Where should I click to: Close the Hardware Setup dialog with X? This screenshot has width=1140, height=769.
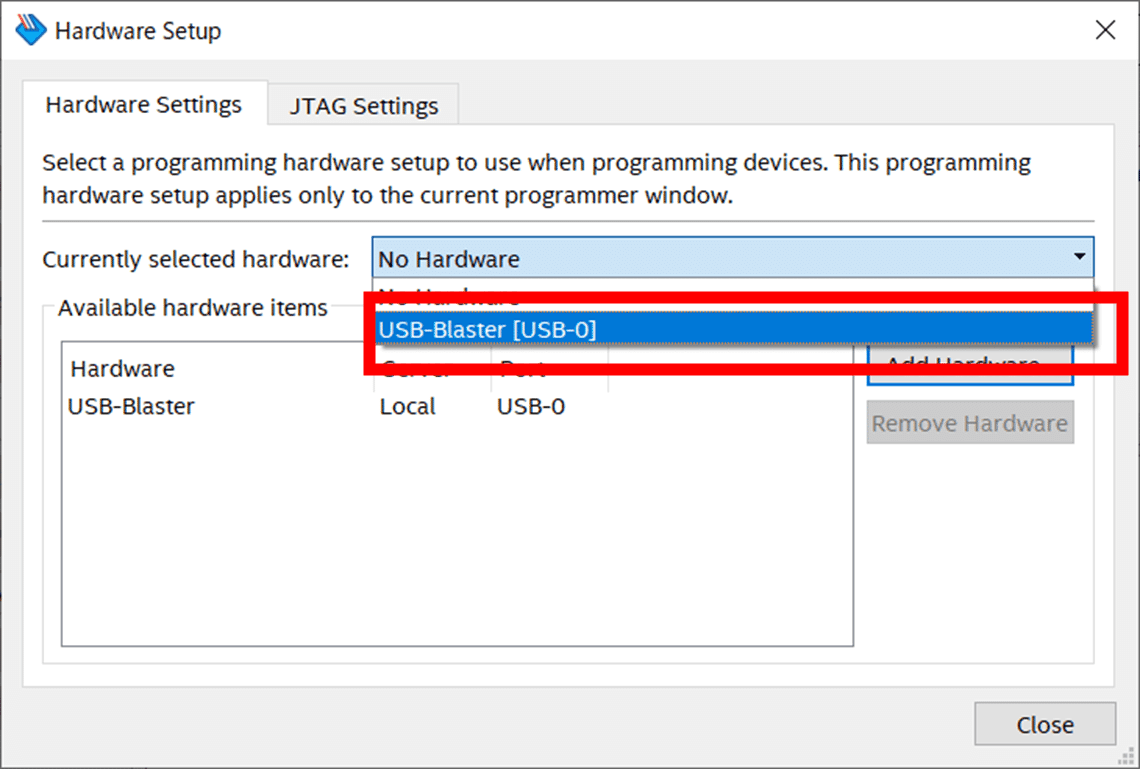pos(1105,31)
